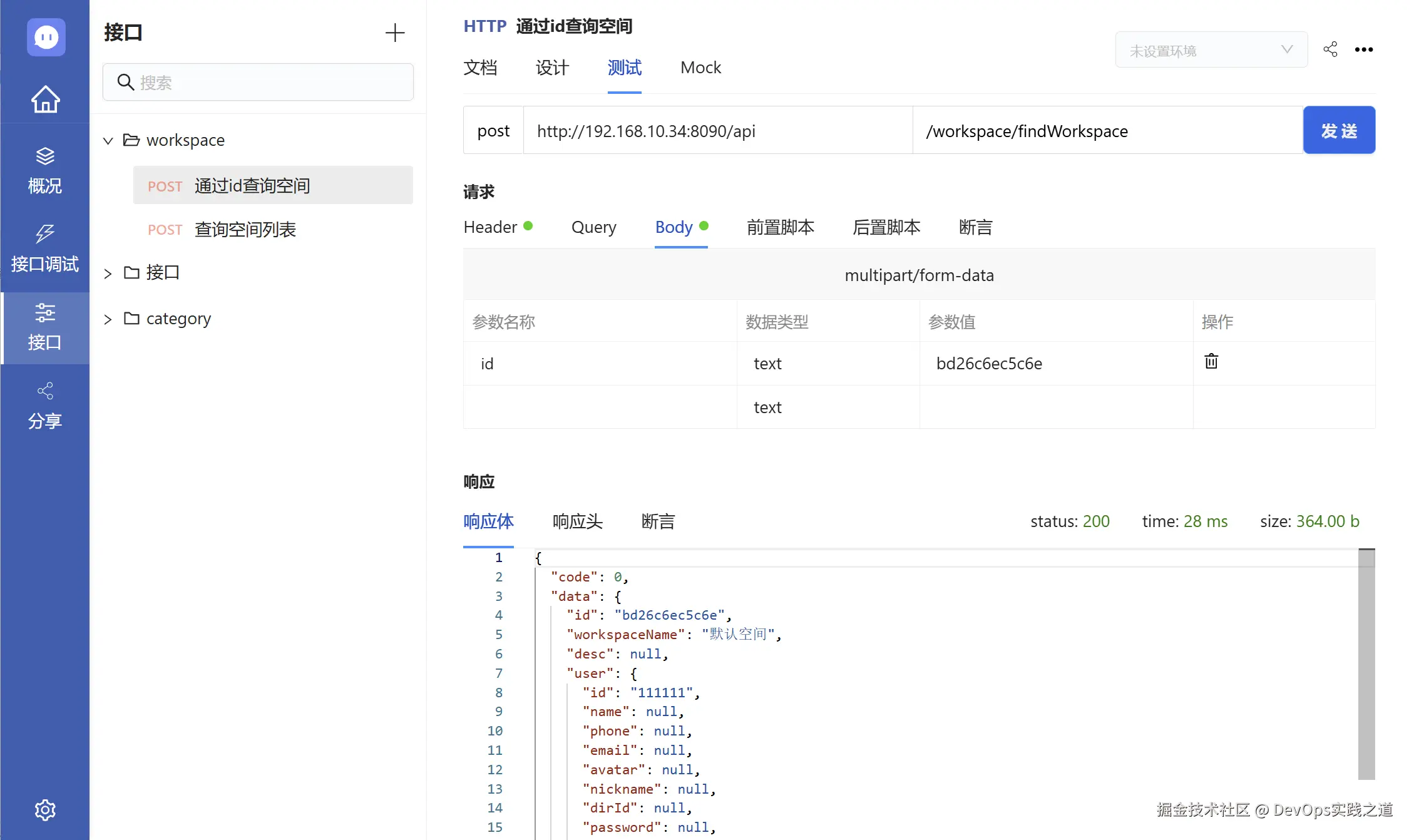This screenshot has height=840, width=1414.
Task: Expand the category folder
Action: click(x=108, y=319)
